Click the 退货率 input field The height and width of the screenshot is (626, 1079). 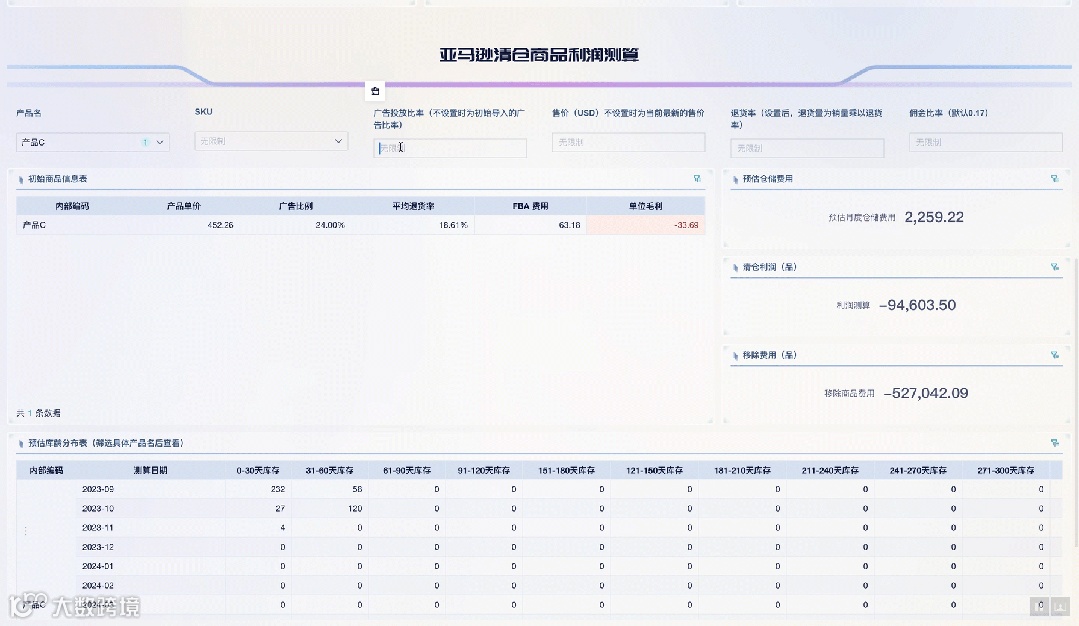806,147
